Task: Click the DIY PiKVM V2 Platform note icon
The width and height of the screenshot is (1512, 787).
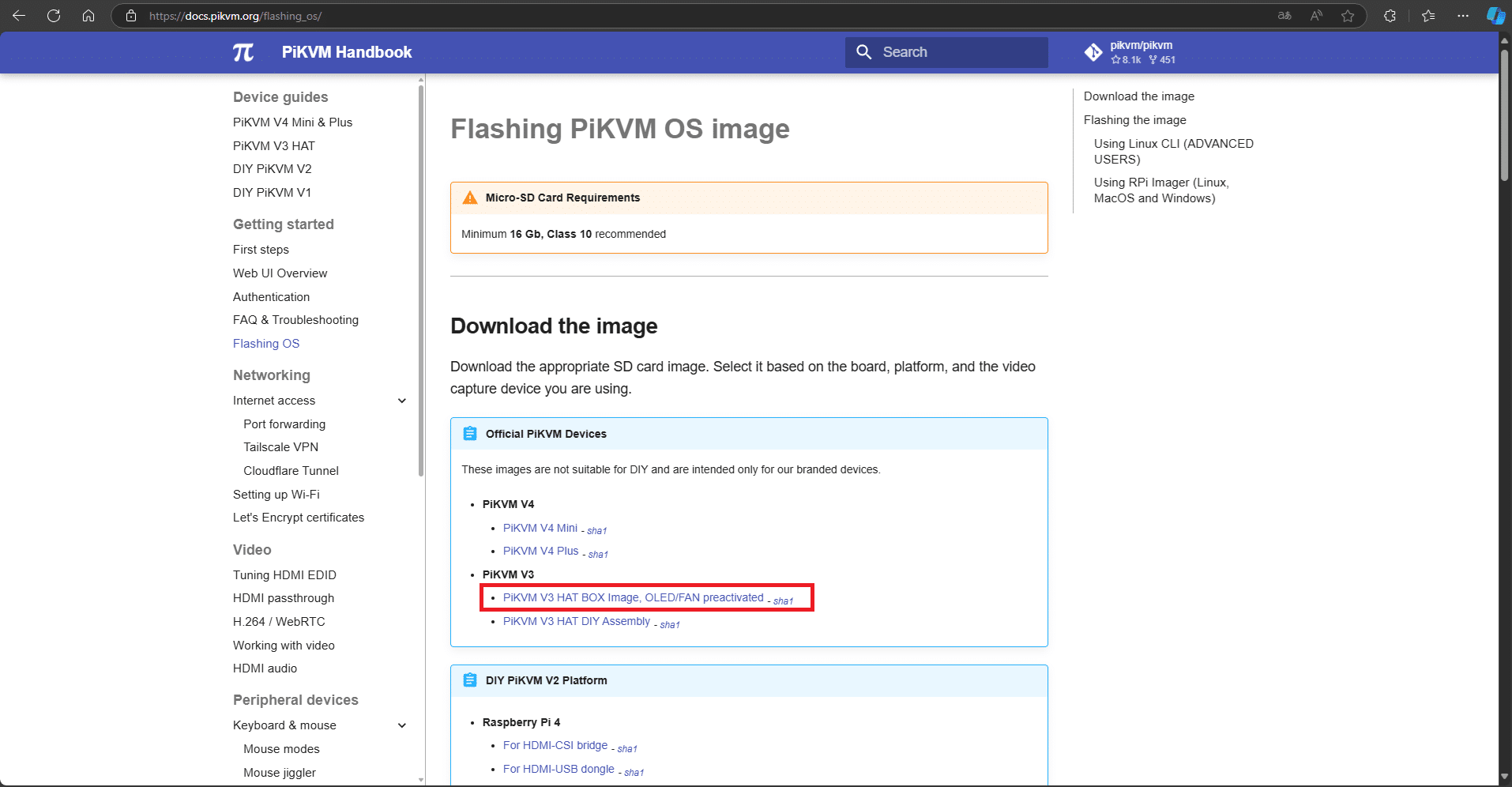Action: (470, 680)
